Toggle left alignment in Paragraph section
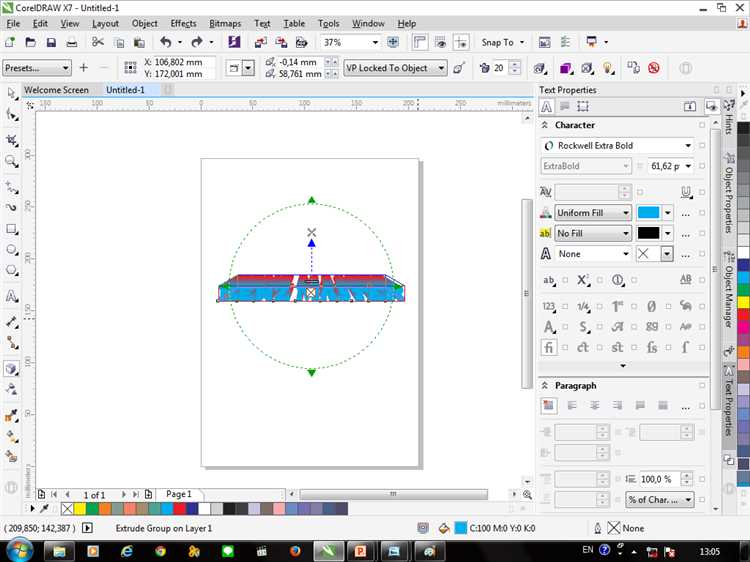The width and height of the screenshot is (750, 562). tap(572, 406)
